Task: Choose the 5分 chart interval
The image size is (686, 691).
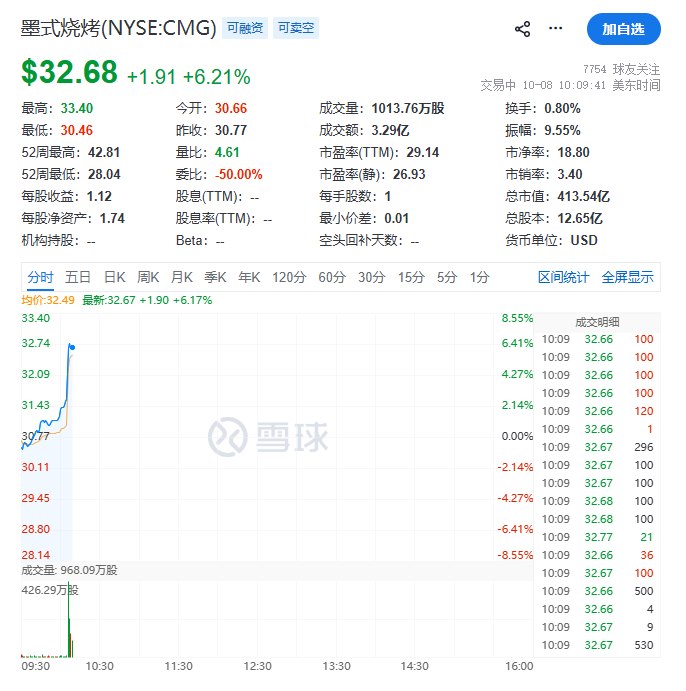Action: coord(447,277)
